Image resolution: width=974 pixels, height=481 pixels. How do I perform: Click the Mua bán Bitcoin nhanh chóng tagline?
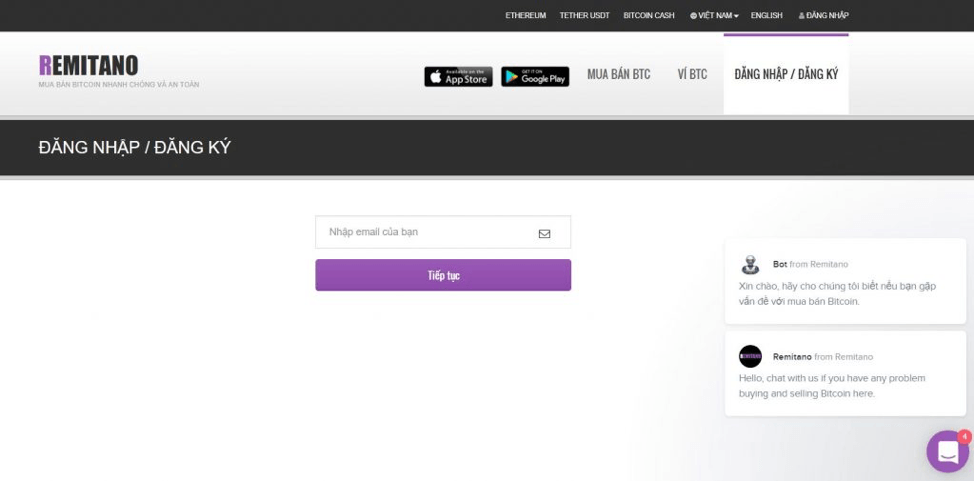pyautogui.click(x=119, y=85)
